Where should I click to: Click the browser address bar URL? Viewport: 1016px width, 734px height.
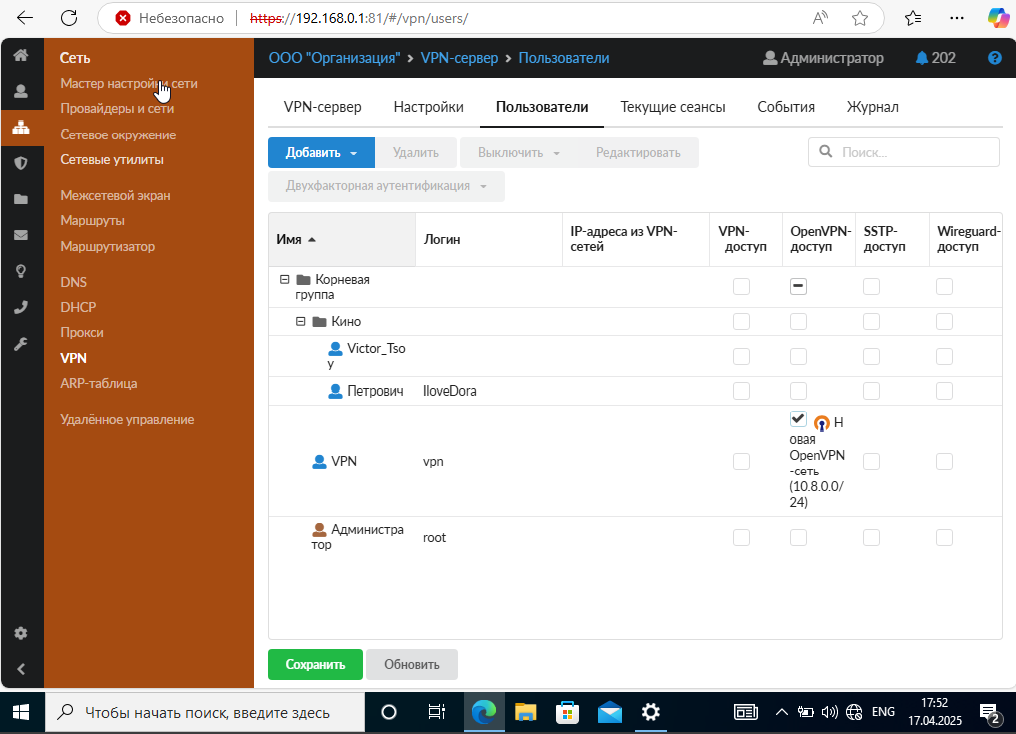tap(359, 18)
